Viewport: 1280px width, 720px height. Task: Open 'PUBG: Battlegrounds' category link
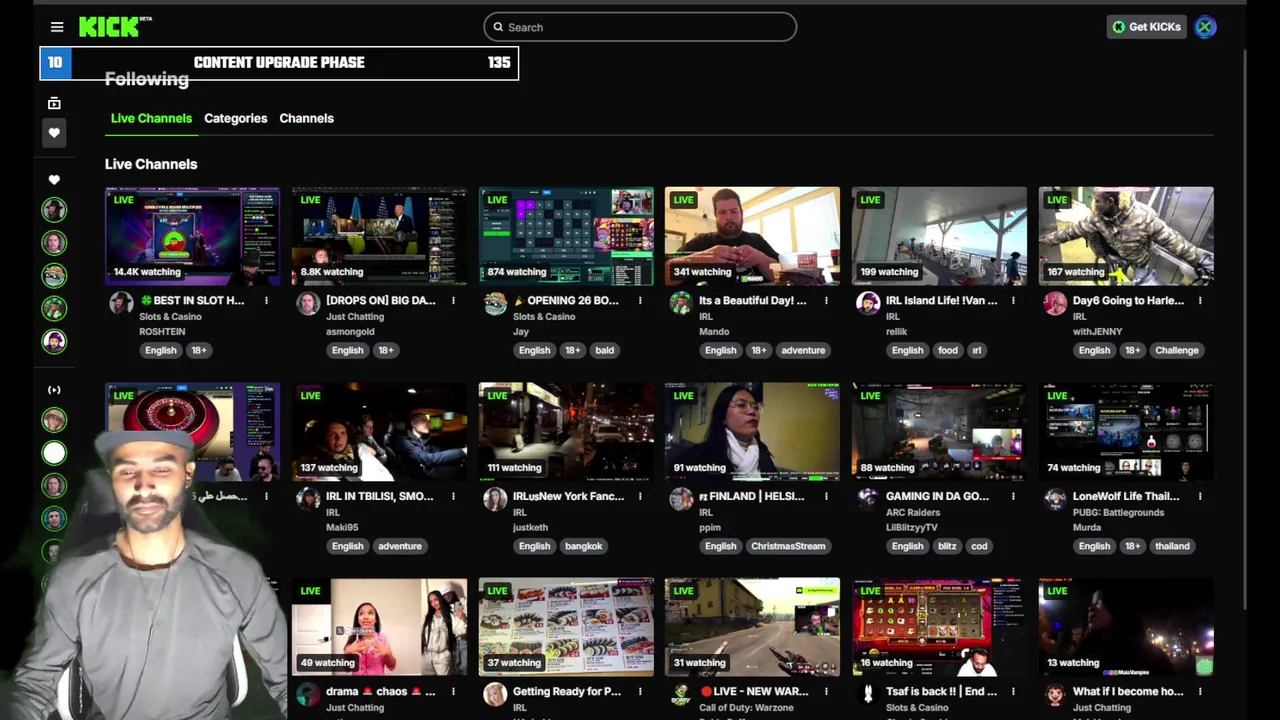(x=1119, y=512)
